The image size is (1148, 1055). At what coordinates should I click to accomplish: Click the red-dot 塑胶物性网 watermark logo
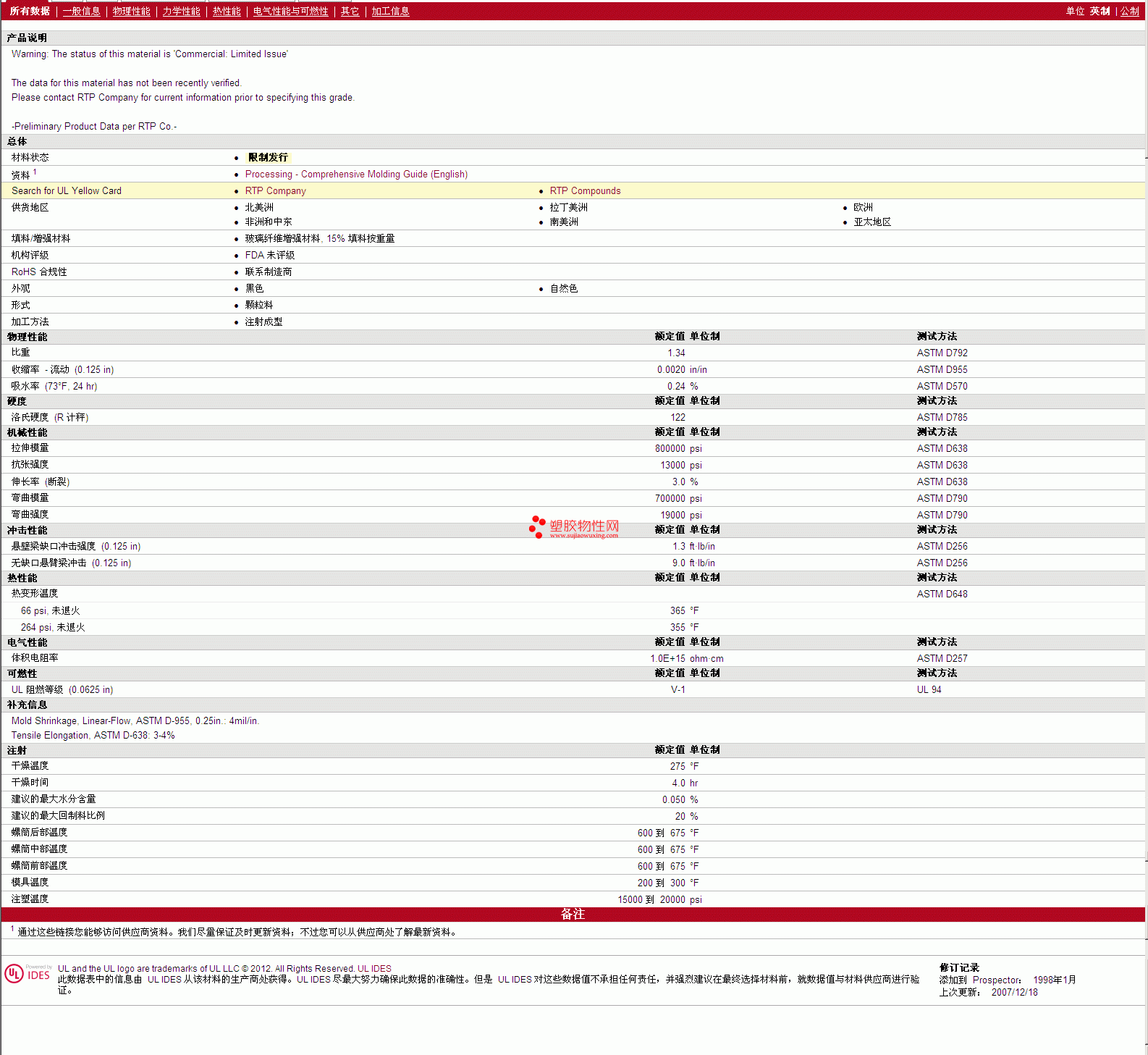(x=574, y=527)
